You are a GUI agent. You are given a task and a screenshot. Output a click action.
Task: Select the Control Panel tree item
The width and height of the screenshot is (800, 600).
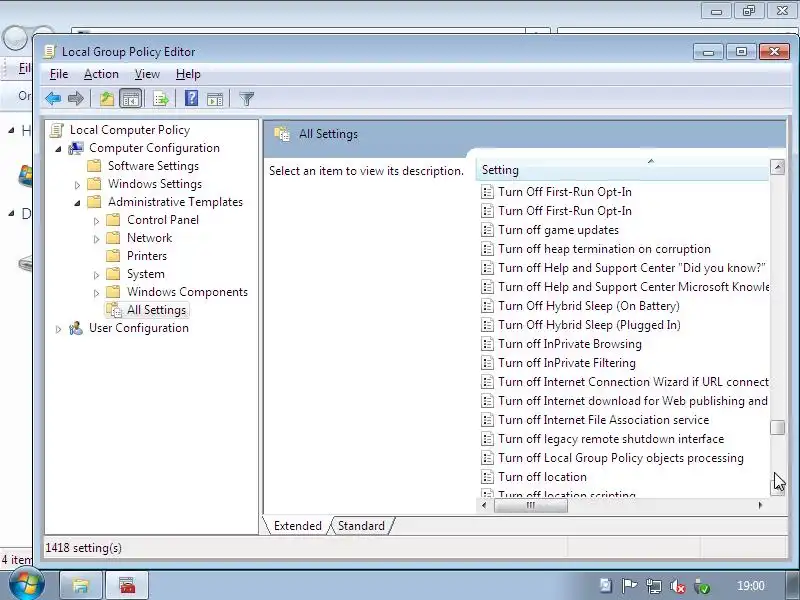pyautogui.click(x=163, y=220)
